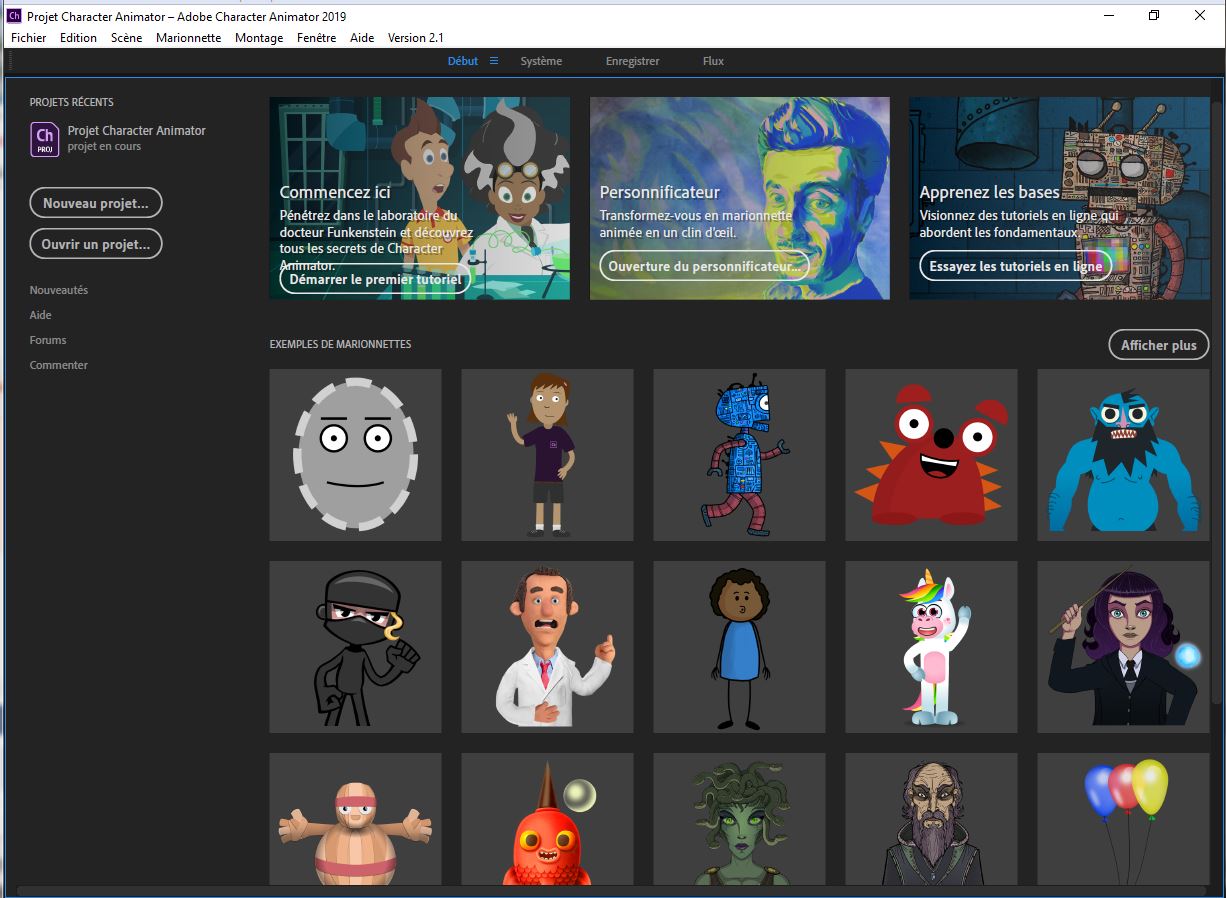Image resolution: width=1226 pixels, height=898 pixels.
Task: Select the blue bearded ogre puppet
Action: pyautogui.click(x=1123, y=455)
